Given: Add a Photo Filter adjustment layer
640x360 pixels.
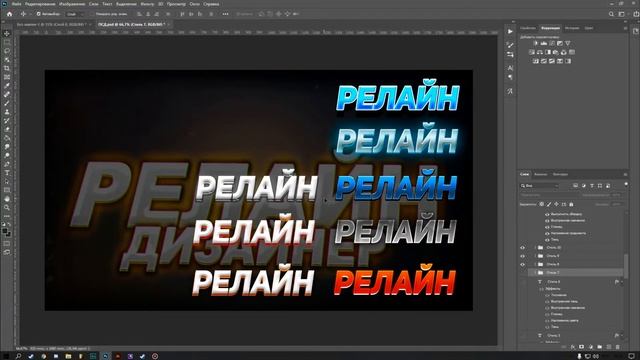Looking at the screenshot, I should pyautogui.click(x=556, y=52).
